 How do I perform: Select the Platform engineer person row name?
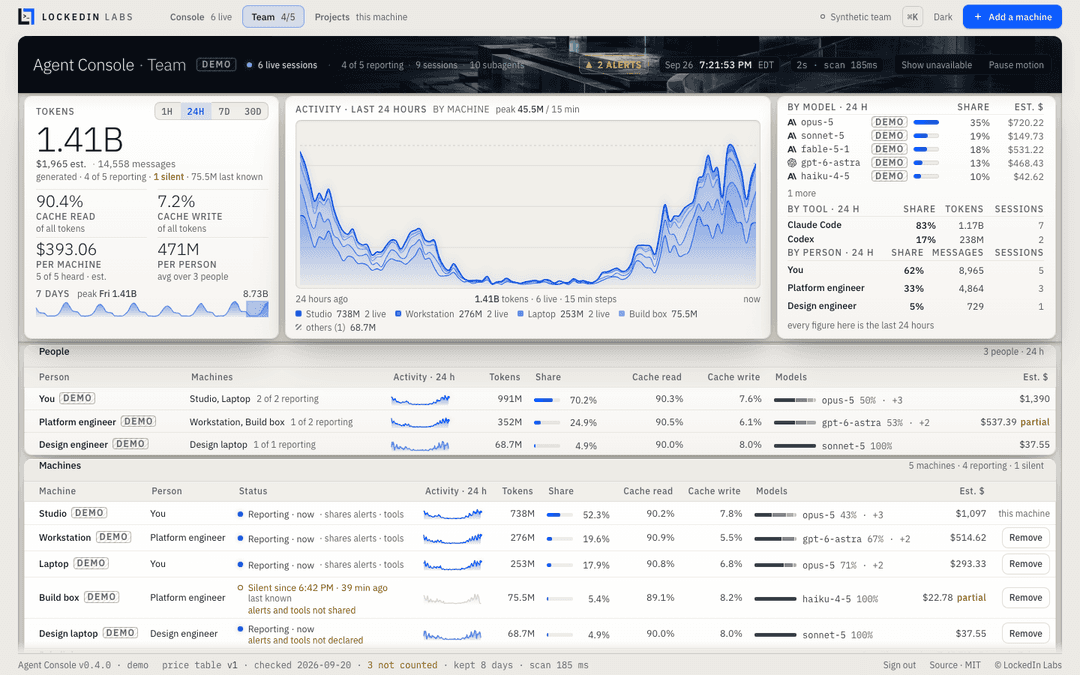77,422
